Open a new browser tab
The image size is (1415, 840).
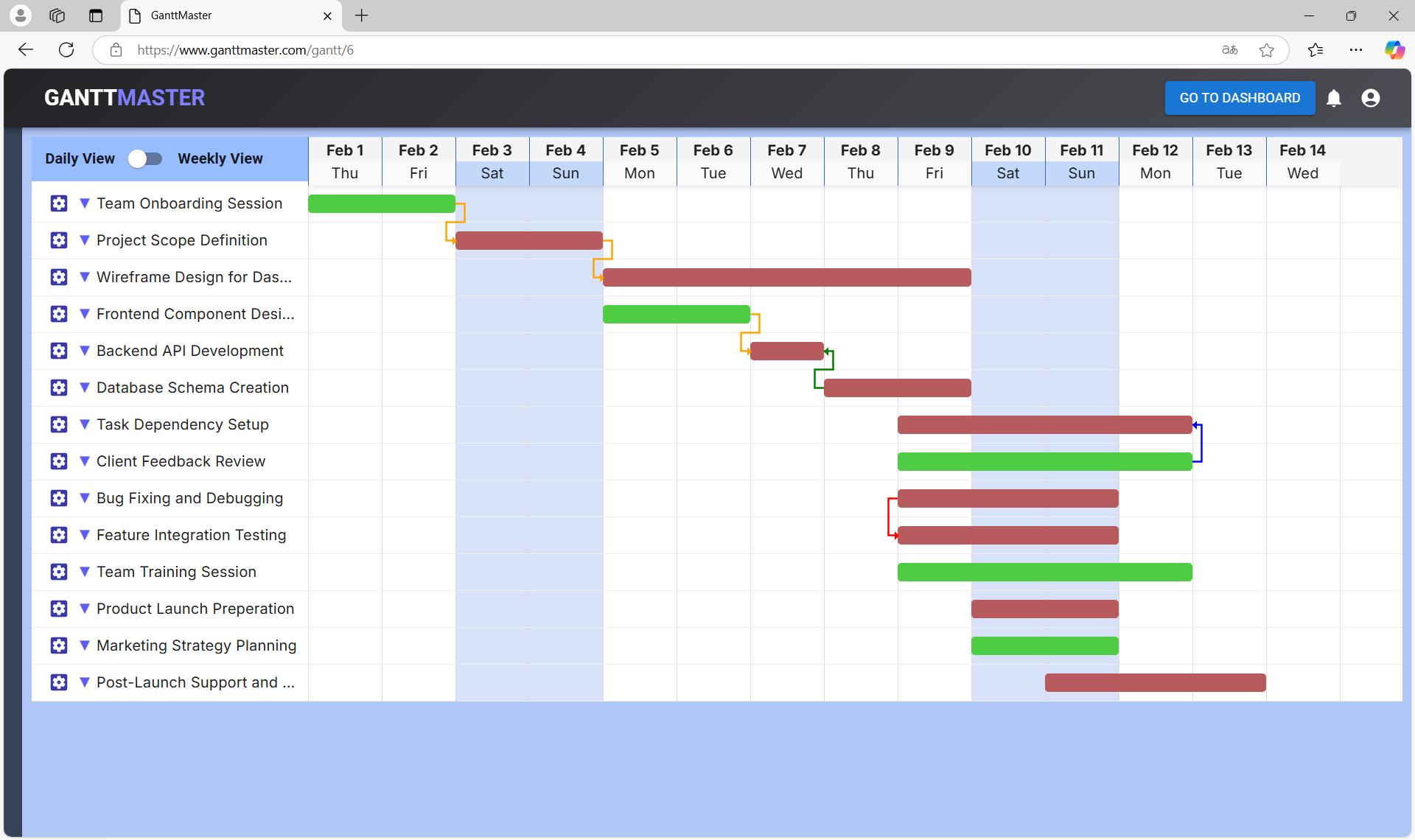click(x=360, y=15)
